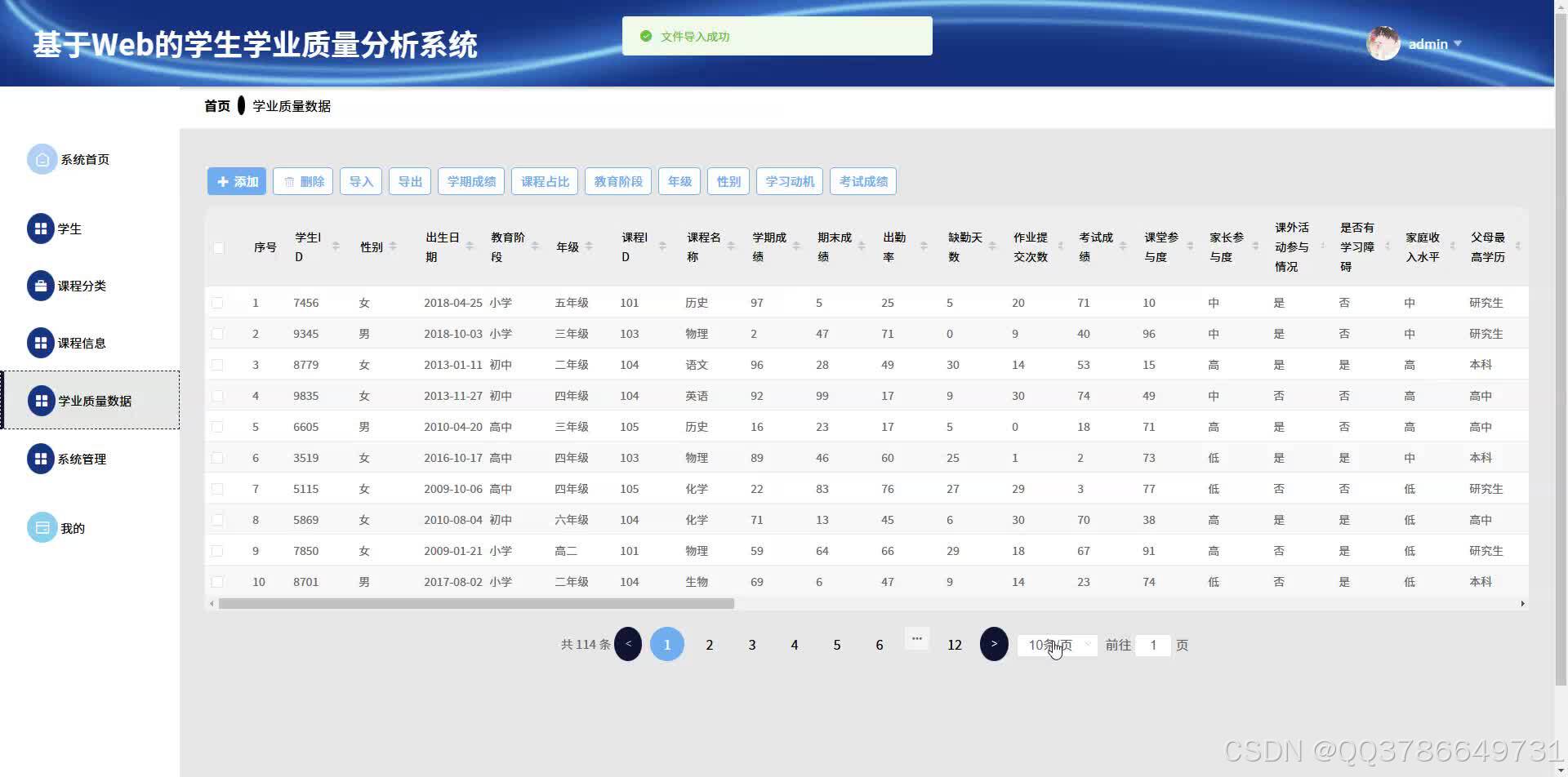The height and width of the screenshot is (777, 1568).
Task: Open the 我的 sidebar menu
Action: pos(73,528)
